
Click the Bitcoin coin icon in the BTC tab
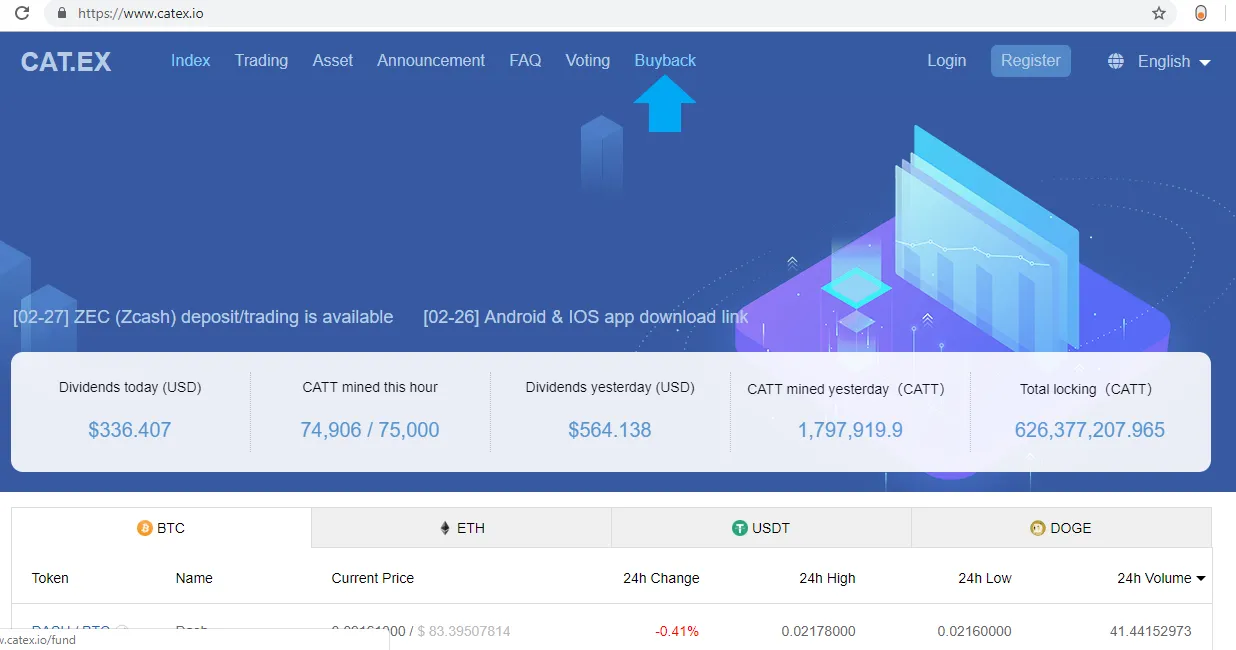(x=145, y=528)
